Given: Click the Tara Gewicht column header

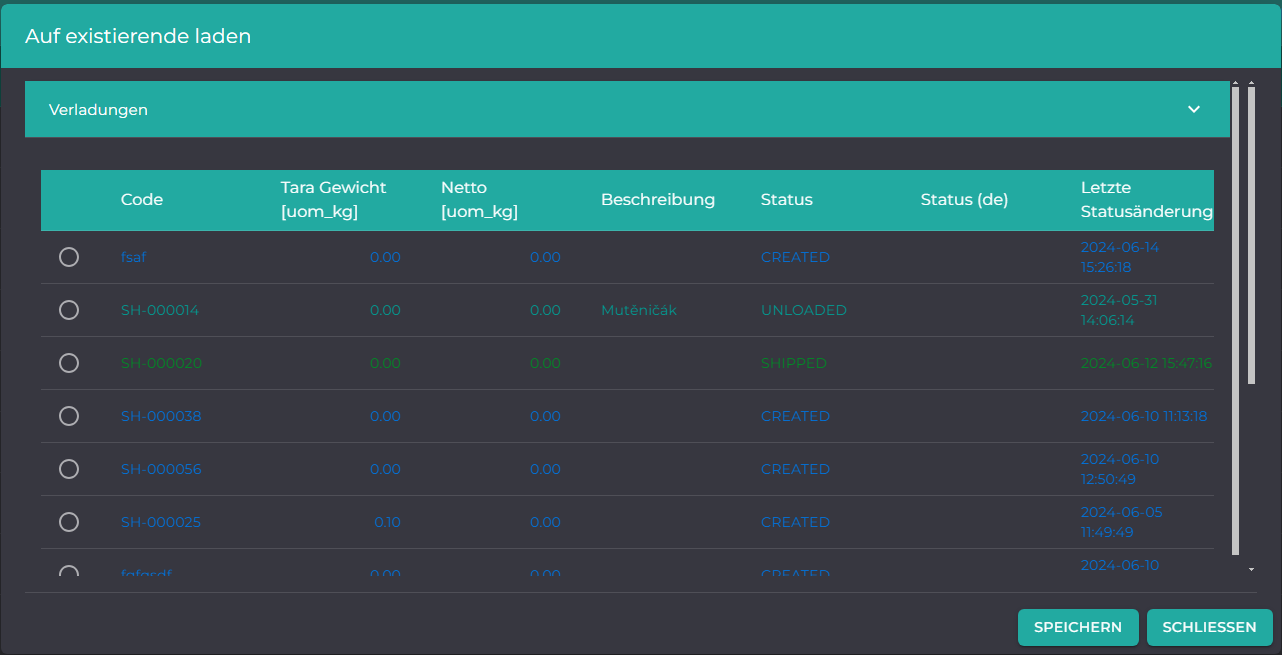Looking at the screenshot, I should 334,200.
